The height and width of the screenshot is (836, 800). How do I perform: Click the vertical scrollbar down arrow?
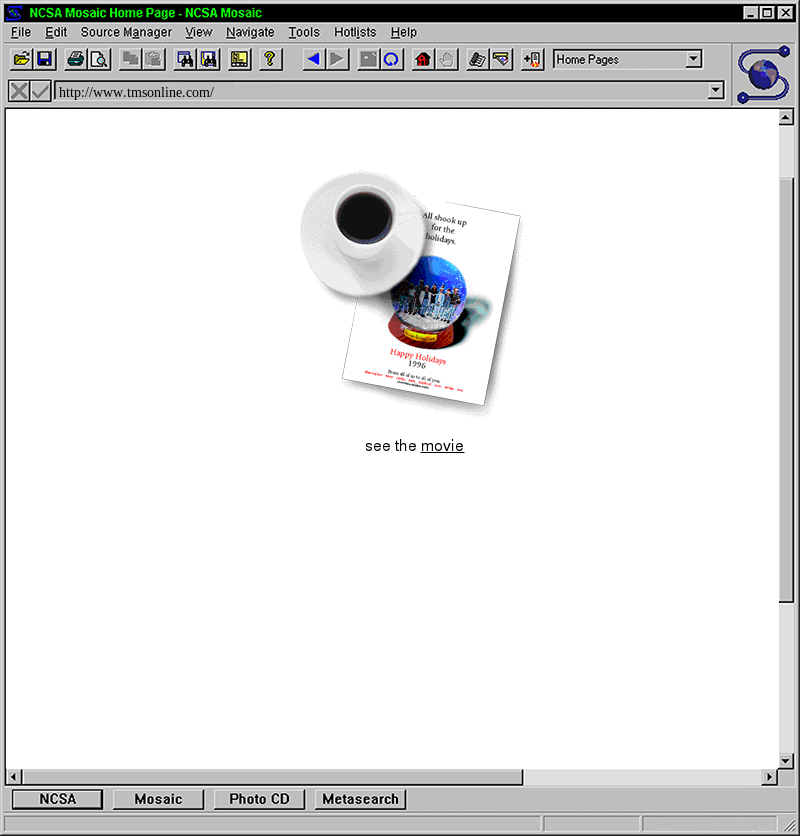[x=786, y=761]
